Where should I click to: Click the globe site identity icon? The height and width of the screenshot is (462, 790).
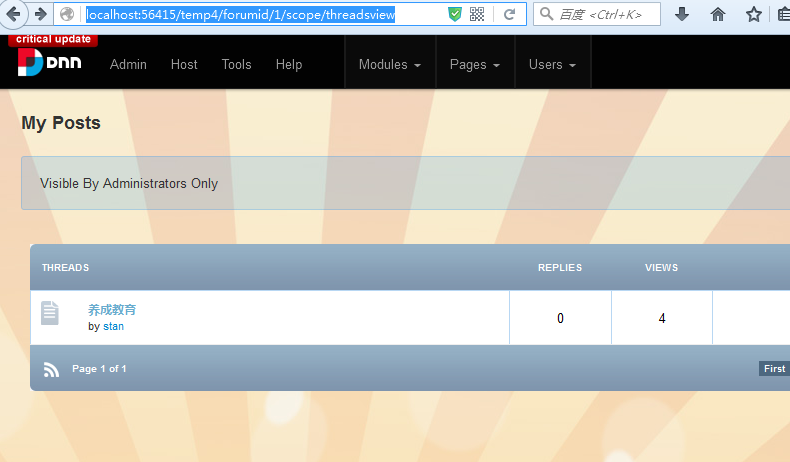pos(67,14)
